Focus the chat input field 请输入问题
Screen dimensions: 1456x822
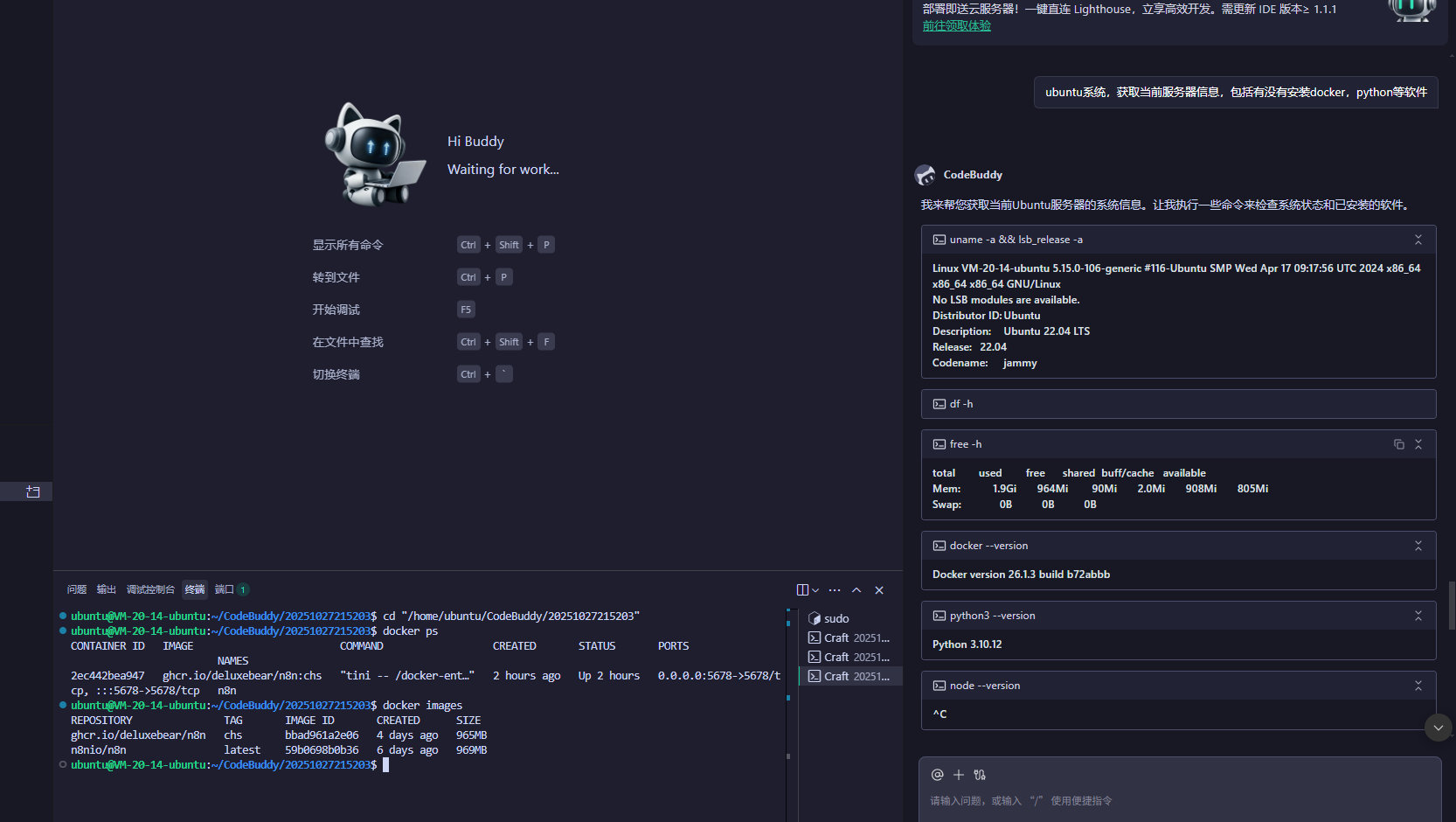pos(1179,801)
